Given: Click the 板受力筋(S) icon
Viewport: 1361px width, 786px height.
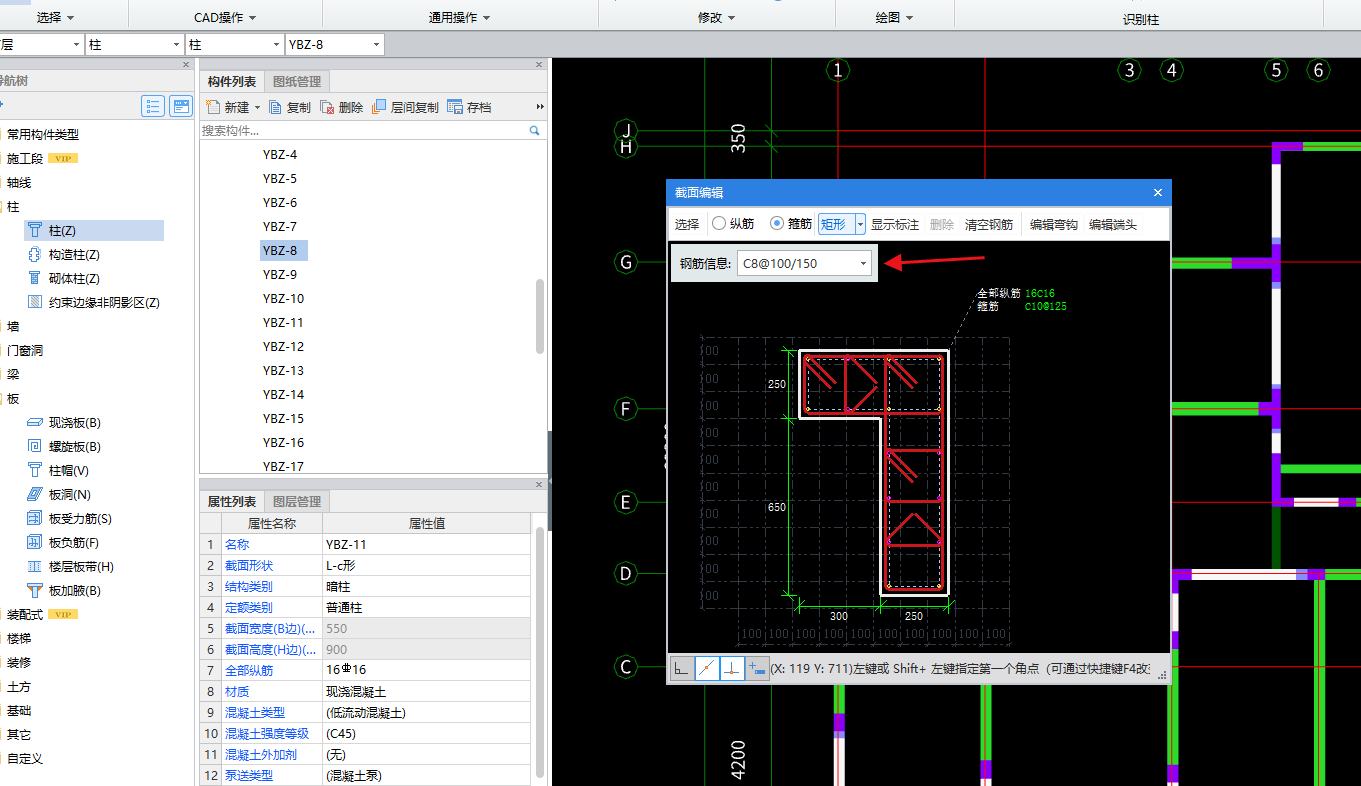Looking at the screenshot, I should tap(35, 519).
